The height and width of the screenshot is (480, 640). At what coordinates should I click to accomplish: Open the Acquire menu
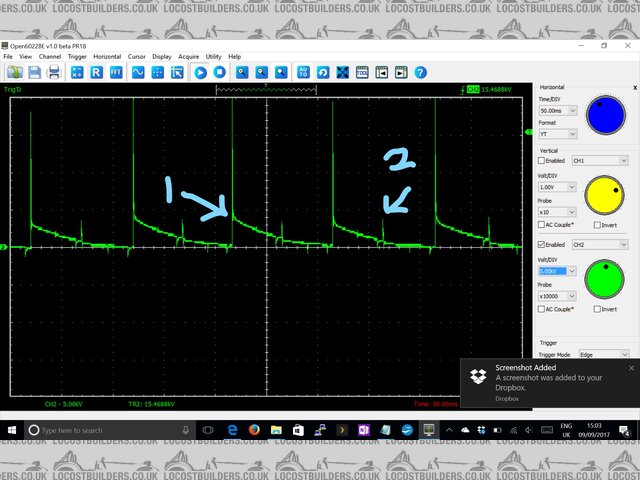[188, 57]
